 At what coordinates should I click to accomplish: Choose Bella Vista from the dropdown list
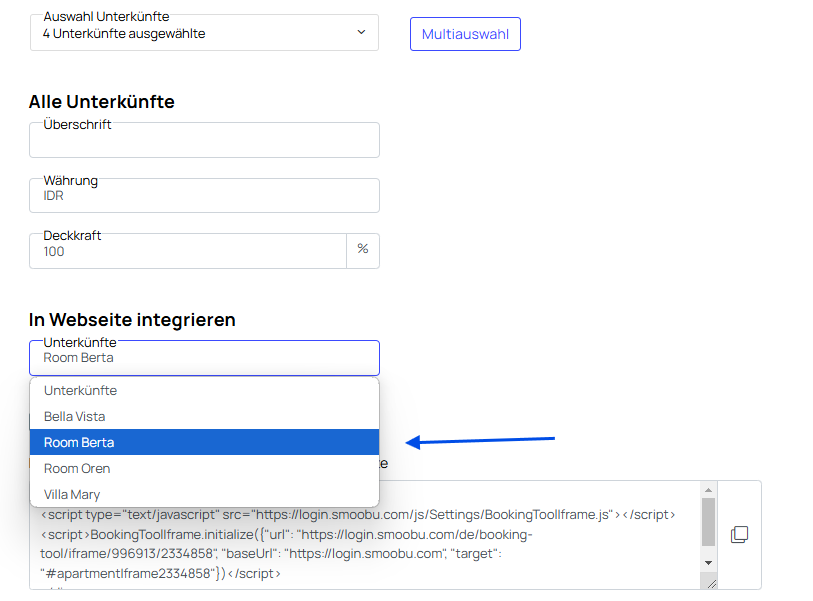point(204,416)
